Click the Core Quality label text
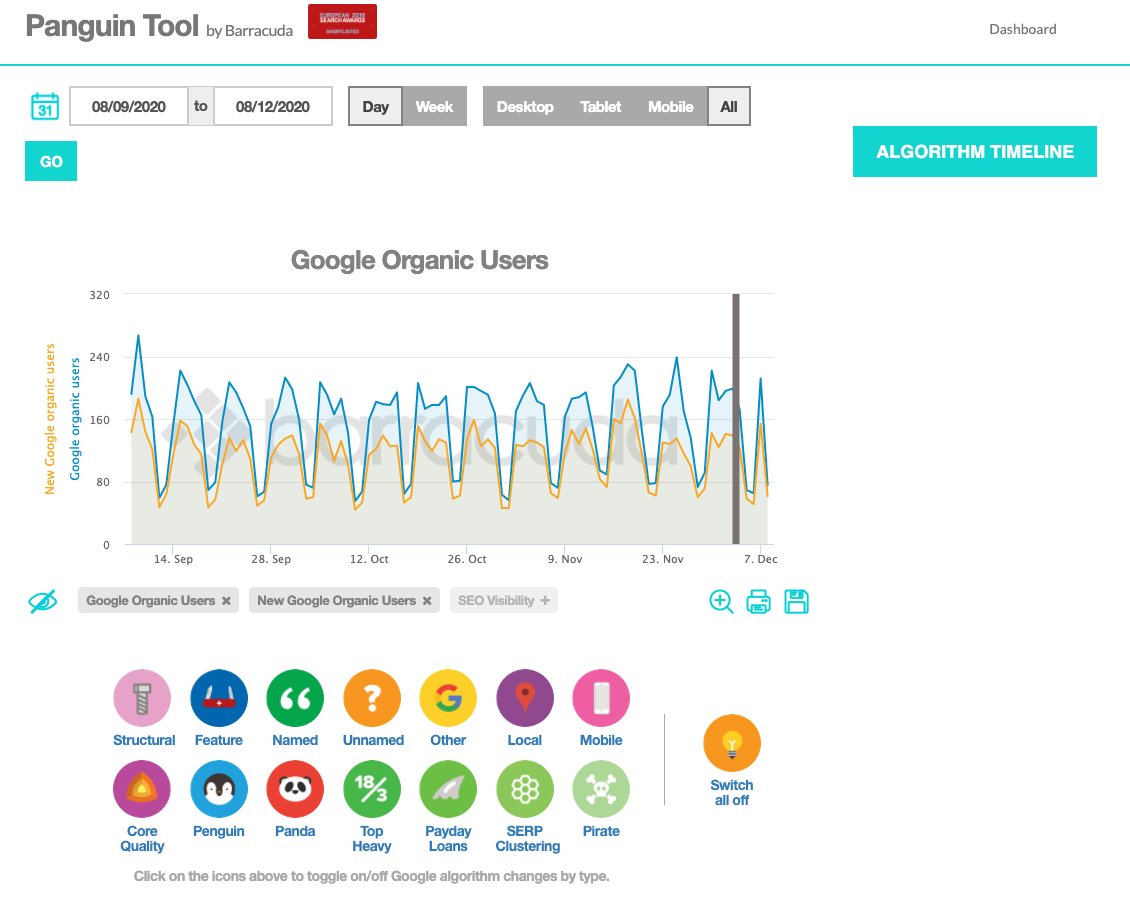The height and width of the screenshot is (906, 1130). click(142, 838)
